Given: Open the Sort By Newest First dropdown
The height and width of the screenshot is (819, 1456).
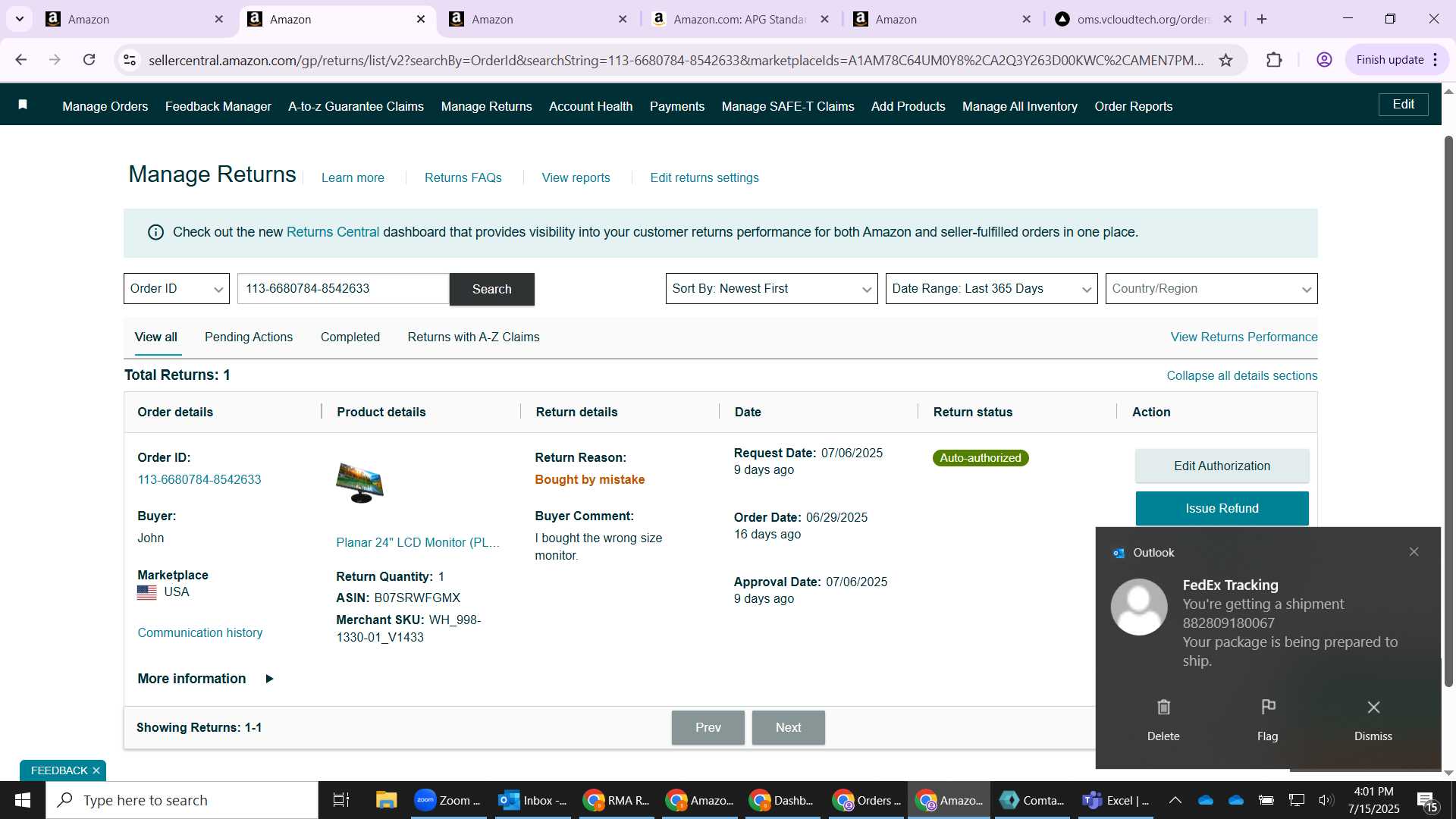Looking at the screenshot, I should [x=771, y=289].
